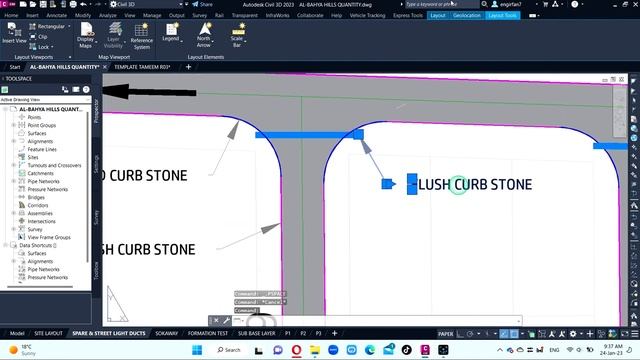
Task: Click the command line customize wrench icon
Action: (x=226, y=321)
